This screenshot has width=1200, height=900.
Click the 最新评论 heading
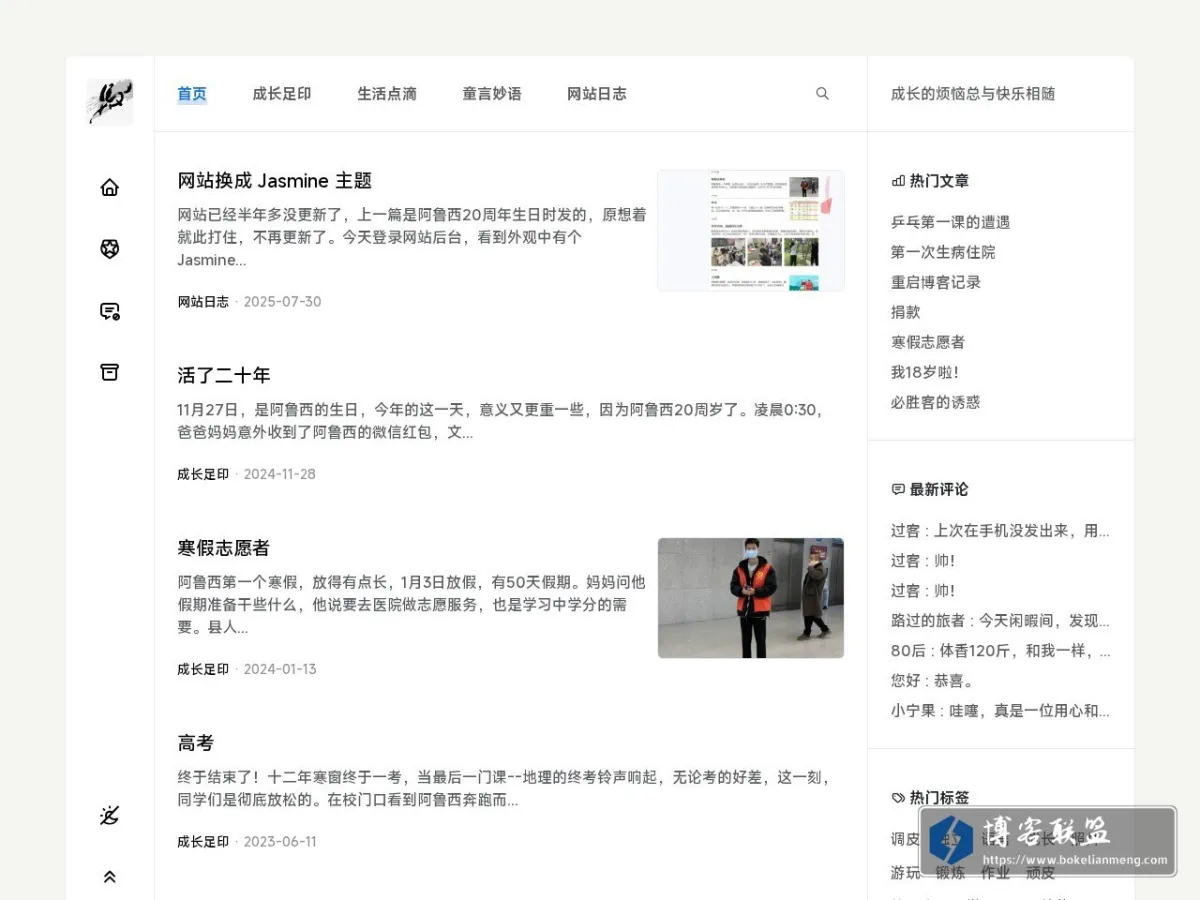tap(930, 489)
